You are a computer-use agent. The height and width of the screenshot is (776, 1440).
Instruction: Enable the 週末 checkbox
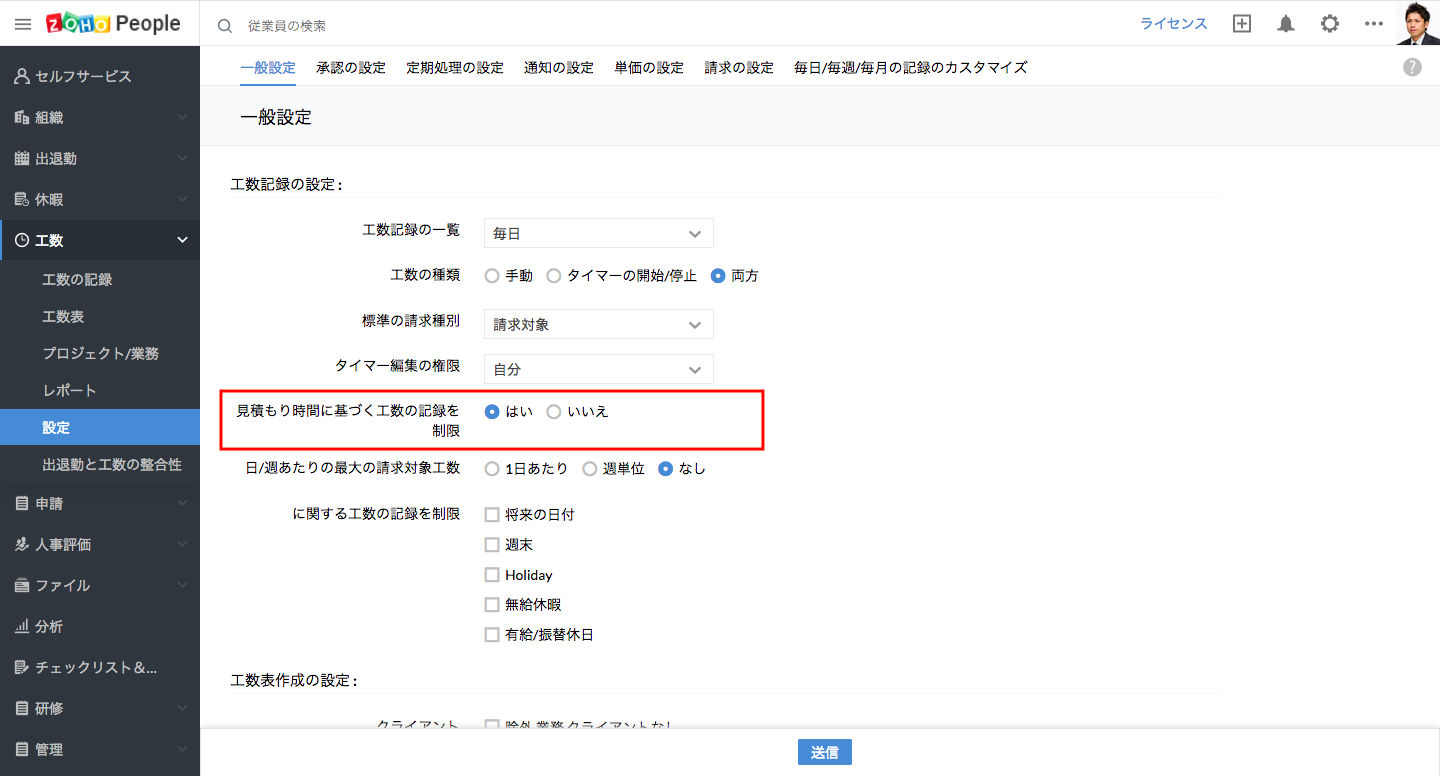tap(492, 545)
